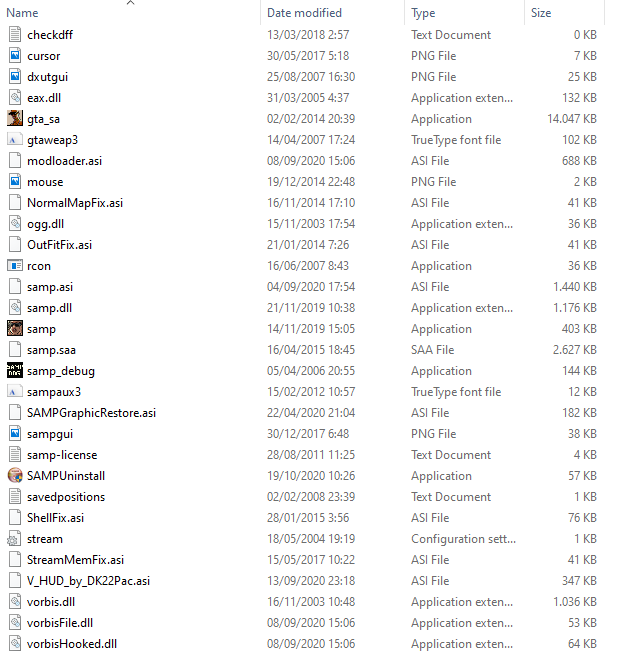Sort files by Size column header
The image size is (643, 659).
541,13
